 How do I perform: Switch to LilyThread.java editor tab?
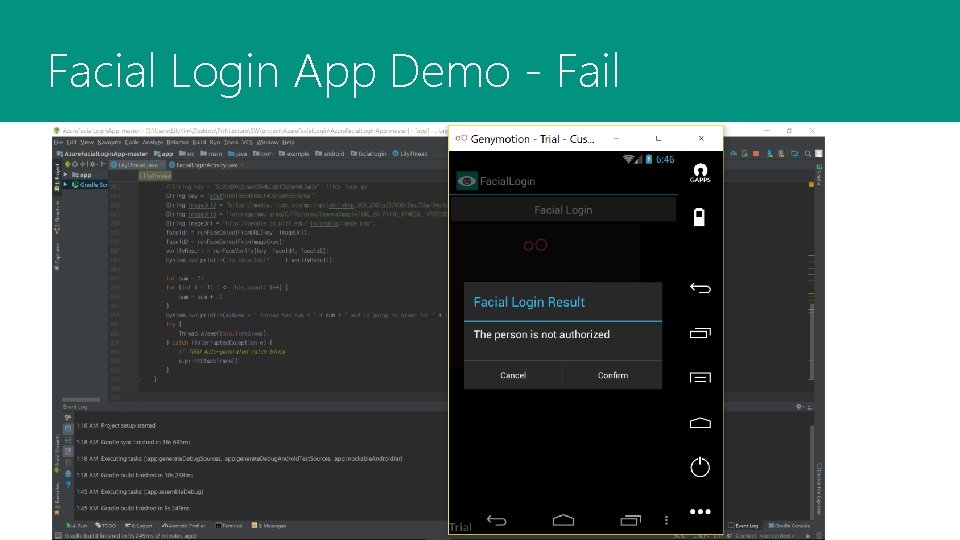(137, 165)
